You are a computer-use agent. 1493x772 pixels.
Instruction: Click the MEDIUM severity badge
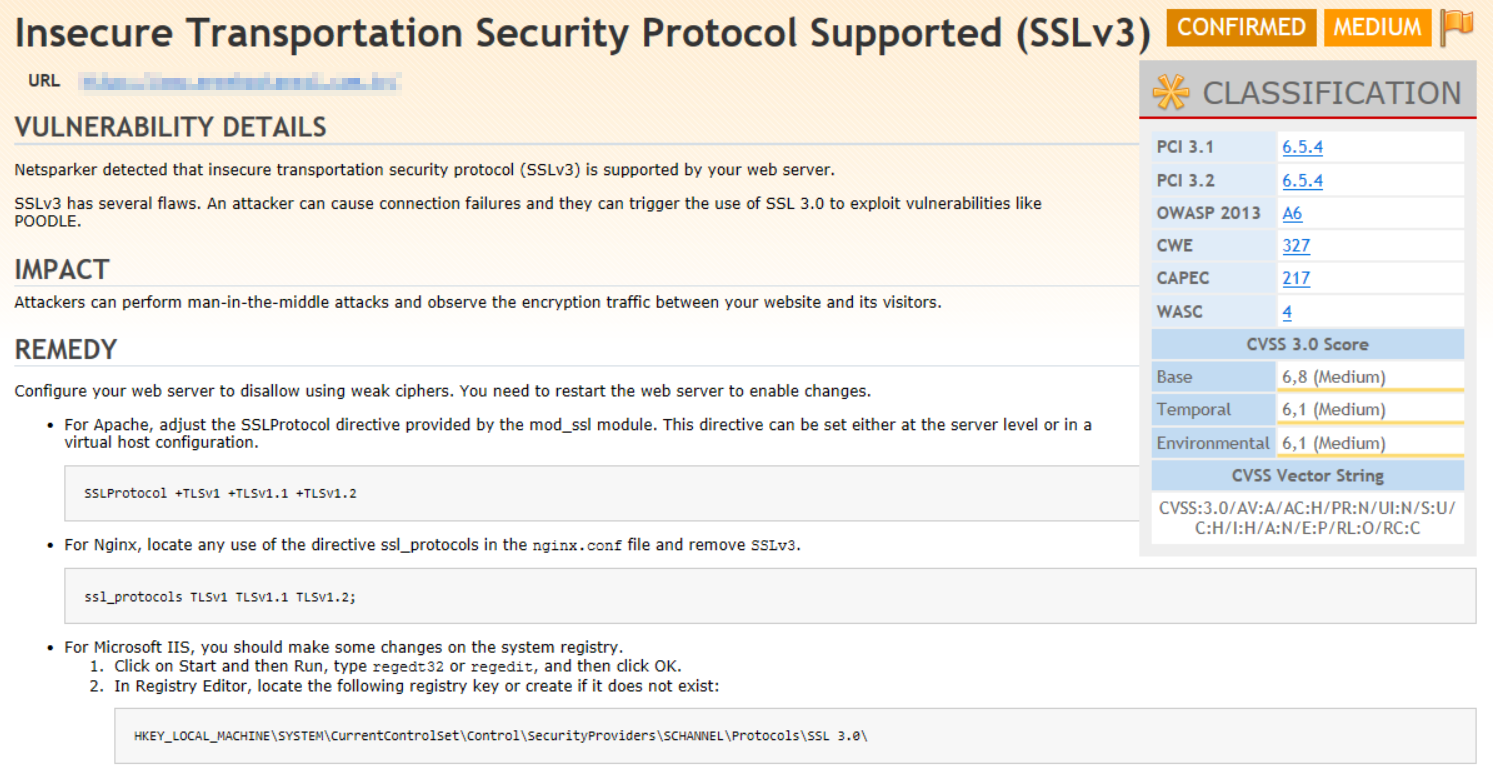click(1377, 27)
